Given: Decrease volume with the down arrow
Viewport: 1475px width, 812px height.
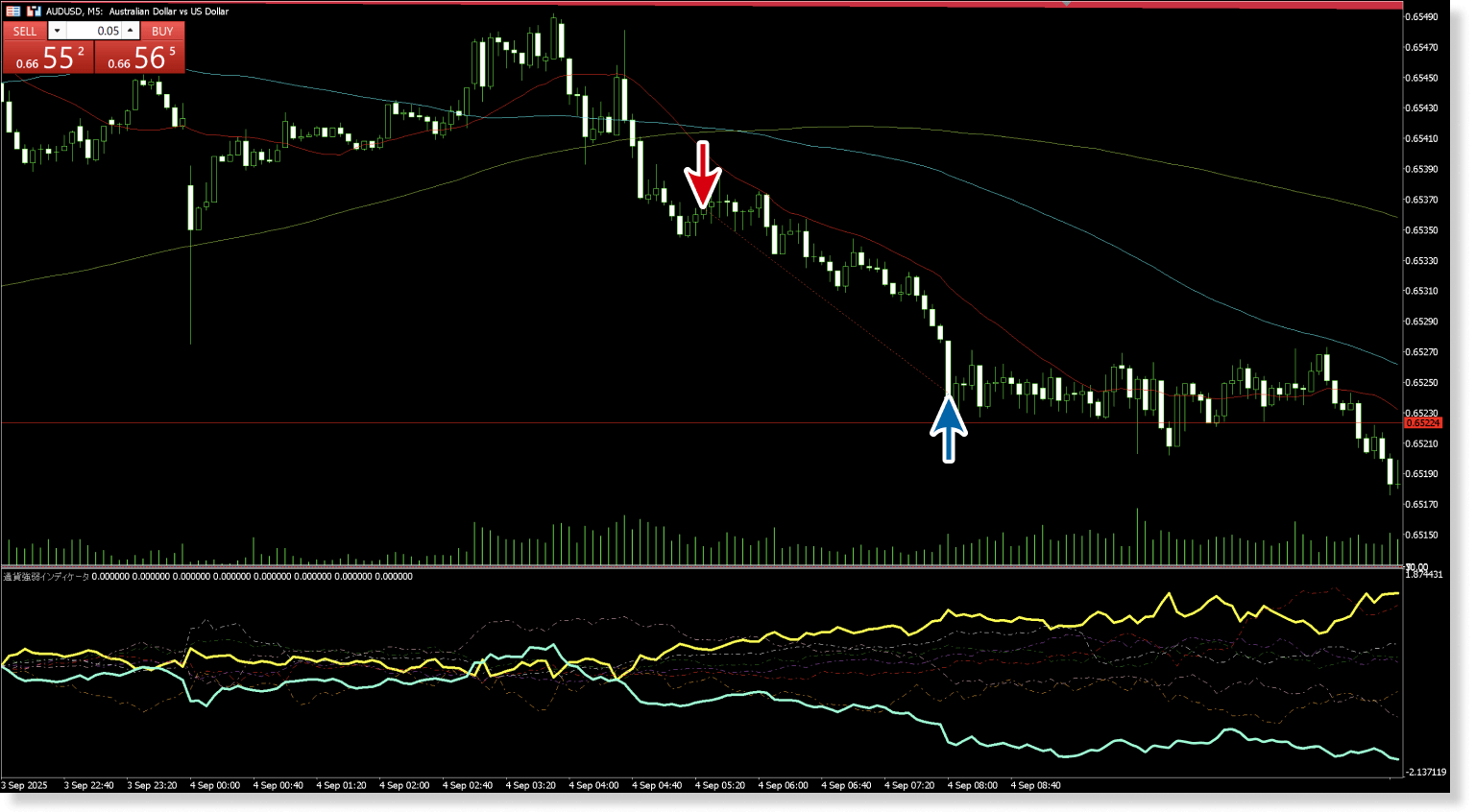Looking at the screenshot, I should [x=57, y=31].
